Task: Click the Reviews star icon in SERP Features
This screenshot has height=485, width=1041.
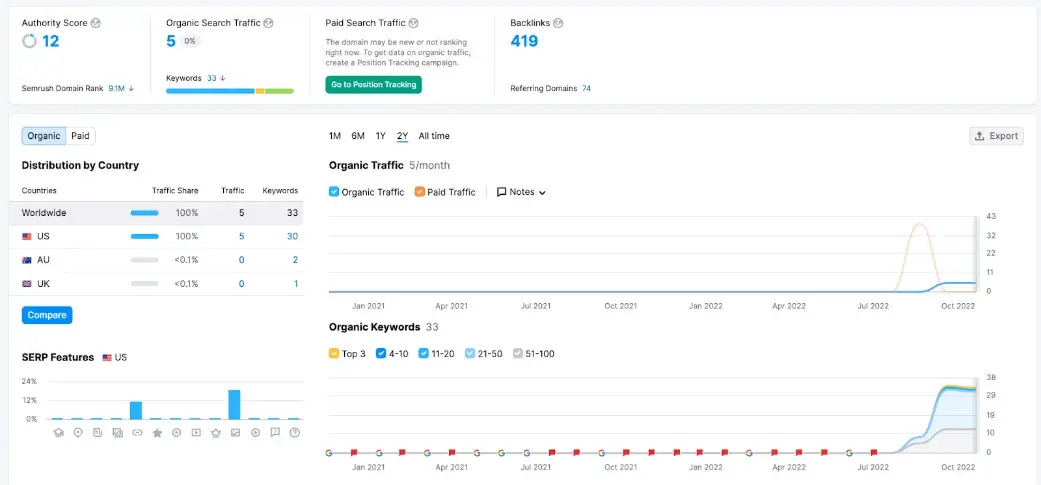Action: (x=157, y=433)
